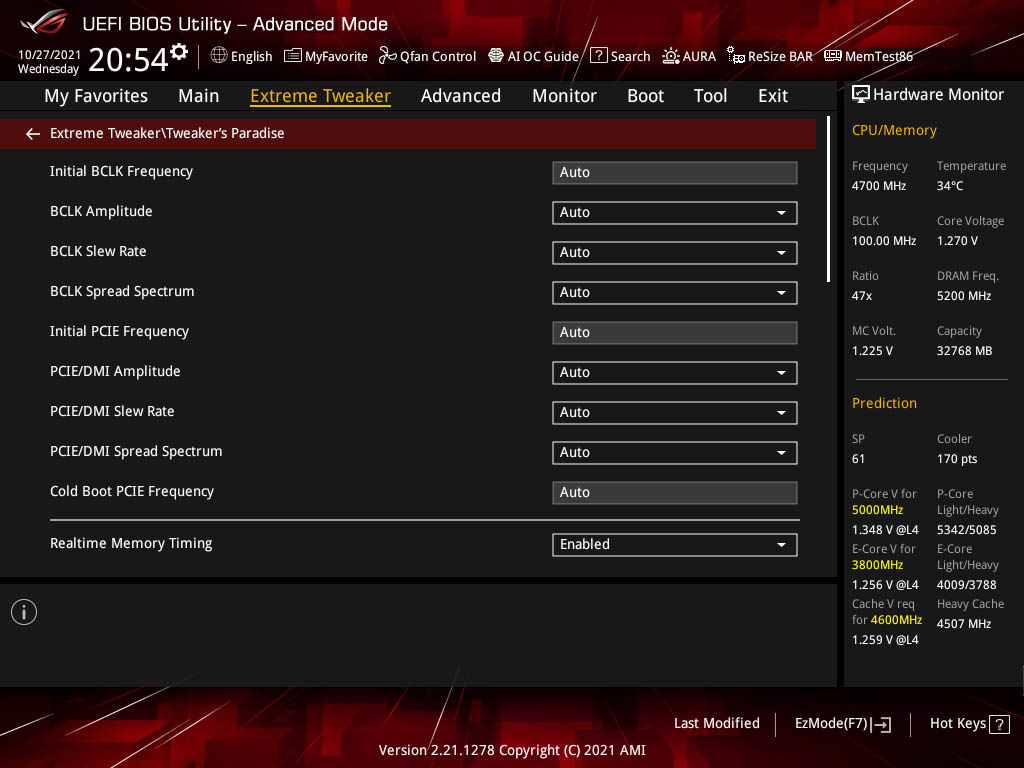Click the info circle icon
The width and height of the screenshot is (1024, 768).
click(24, 612)
